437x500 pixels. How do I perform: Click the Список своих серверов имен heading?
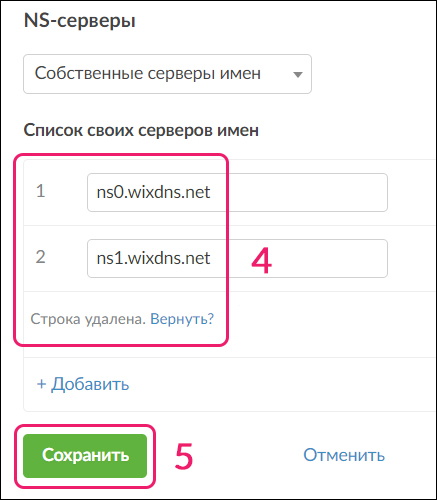click(141, 130)
